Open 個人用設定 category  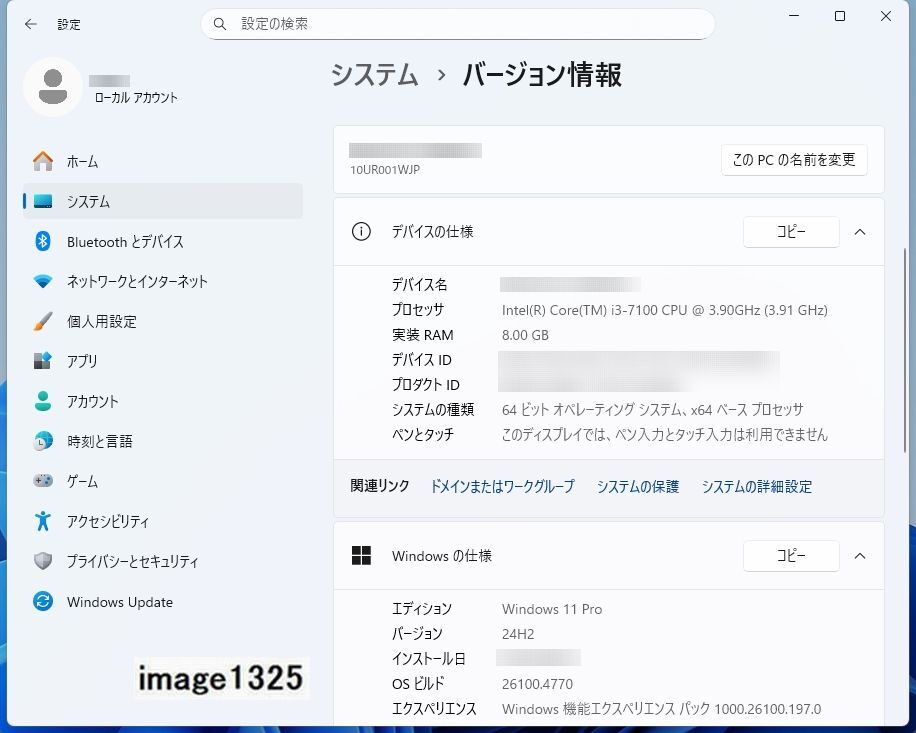point(162,321)
